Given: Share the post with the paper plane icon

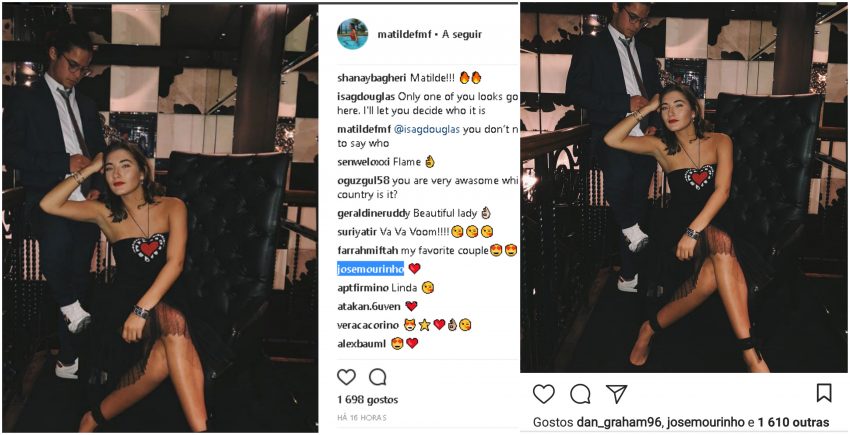Looking at the screenshot, I should (x=617, y=393).
